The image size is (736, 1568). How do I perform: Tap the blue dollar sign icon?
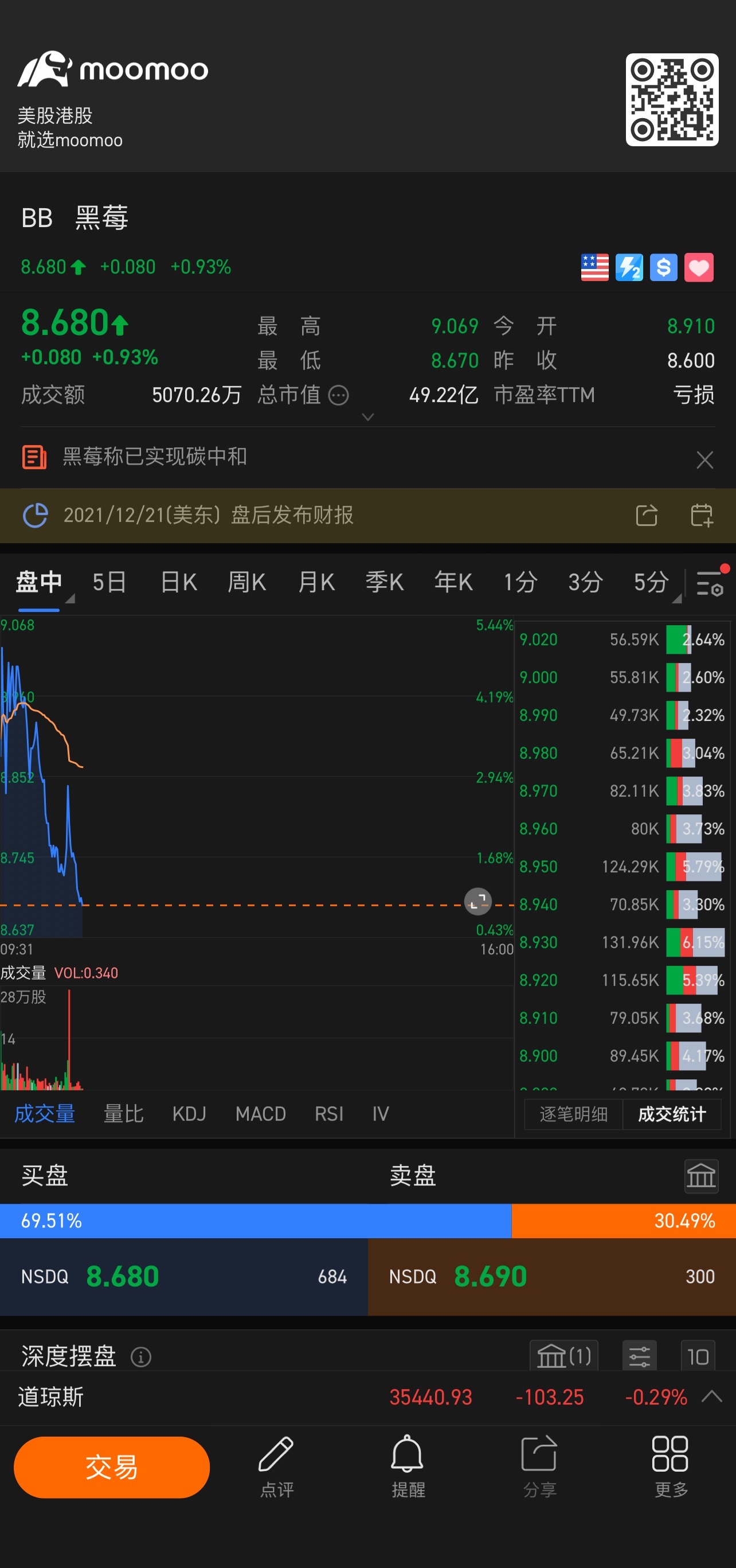tap(664, 267)
